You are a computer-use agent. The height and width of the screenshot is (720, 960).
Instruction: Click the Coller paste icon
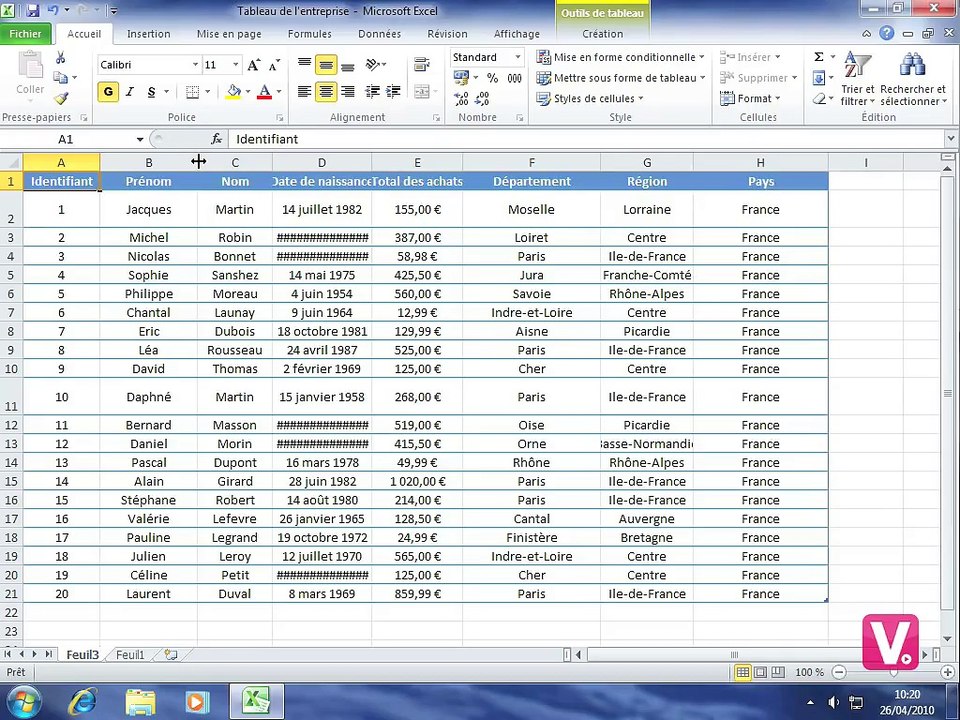click(x=29, y=66)
